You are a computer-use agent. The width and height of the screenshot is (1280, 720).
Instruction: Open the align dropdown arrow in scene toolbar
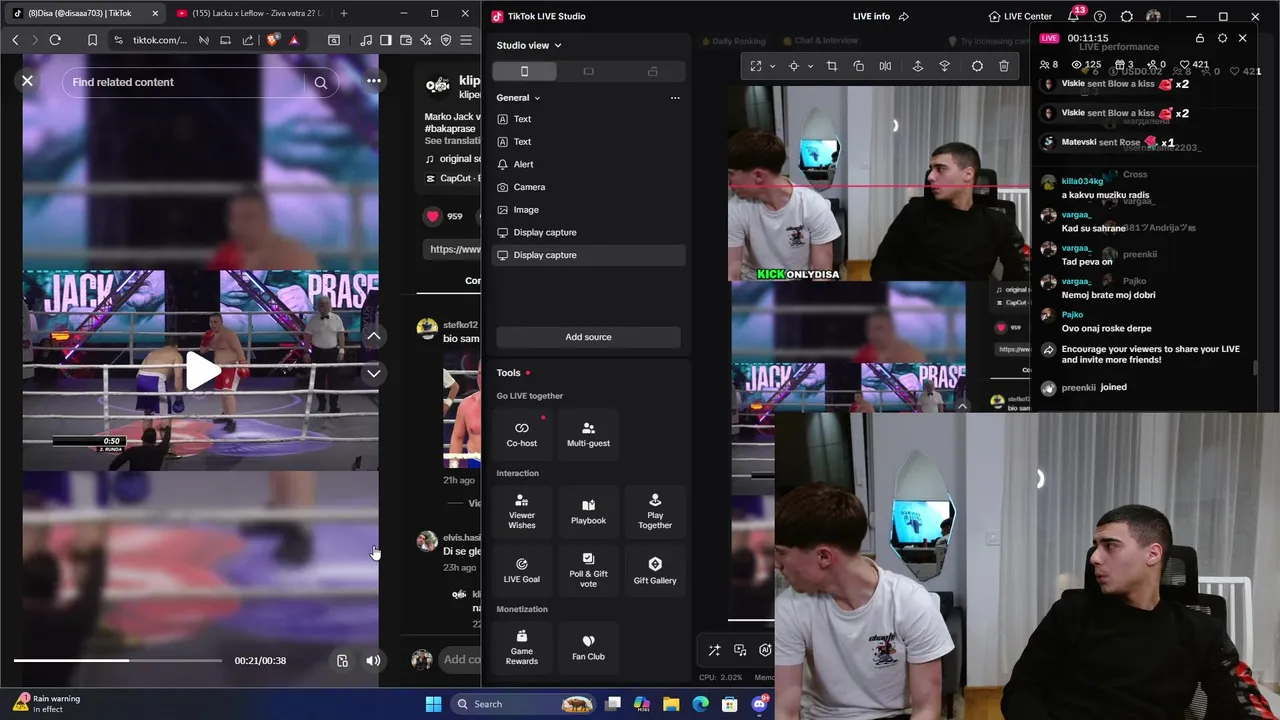pyautogui.click(x=809, y=67)
